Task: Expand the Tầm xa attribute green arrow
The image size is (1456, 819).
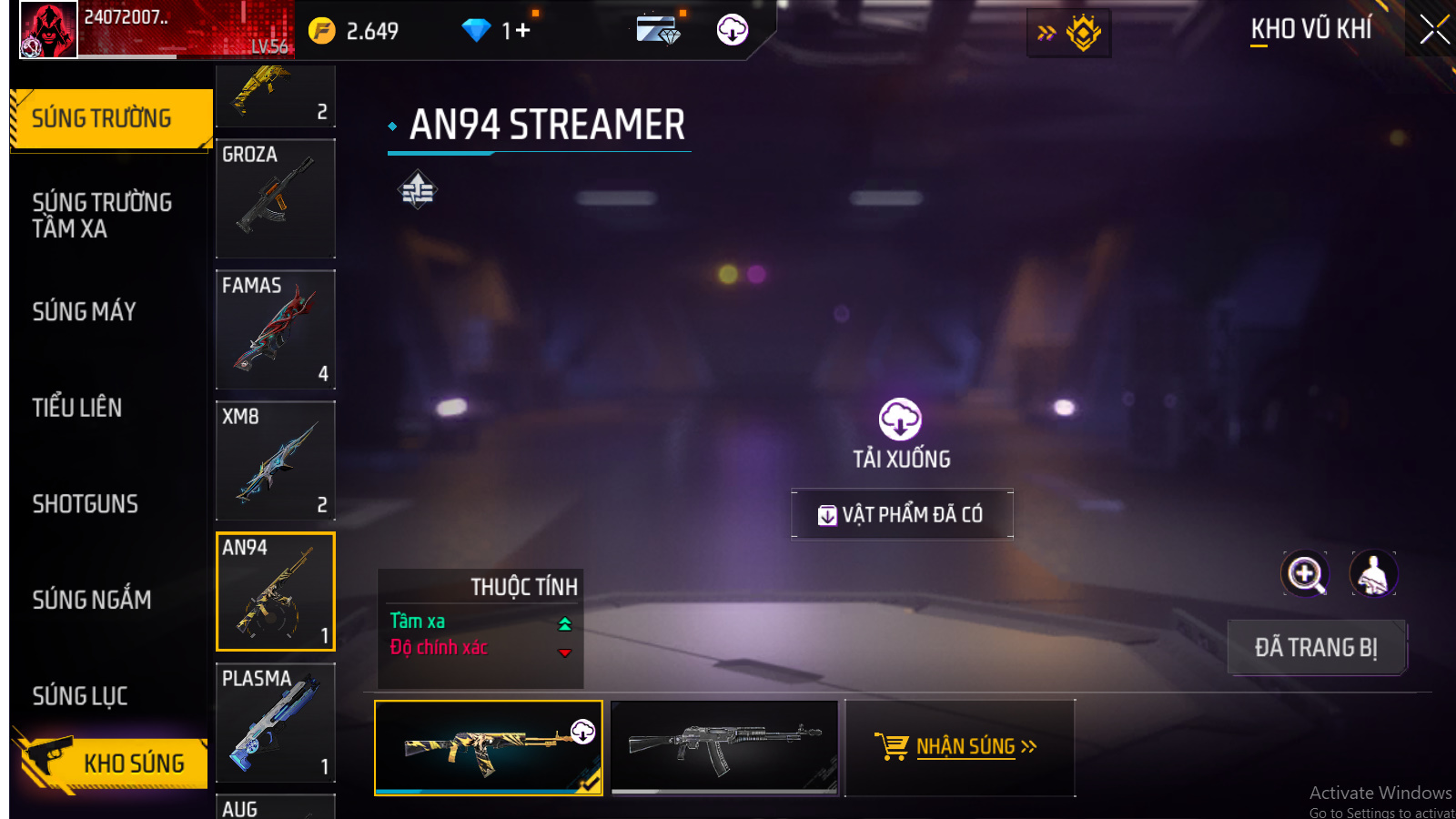Action: (x=564, y=623)
